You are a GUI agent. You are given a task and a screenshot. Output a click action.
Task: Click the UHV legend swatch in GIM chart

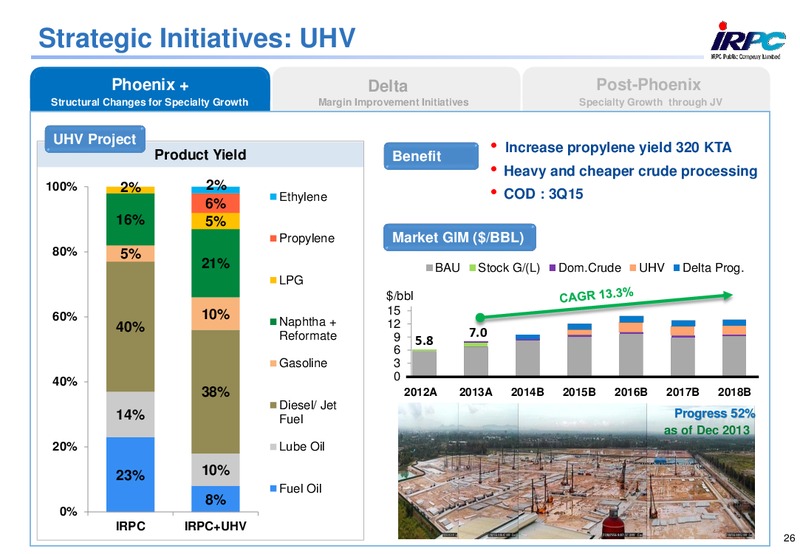[633, 268]
